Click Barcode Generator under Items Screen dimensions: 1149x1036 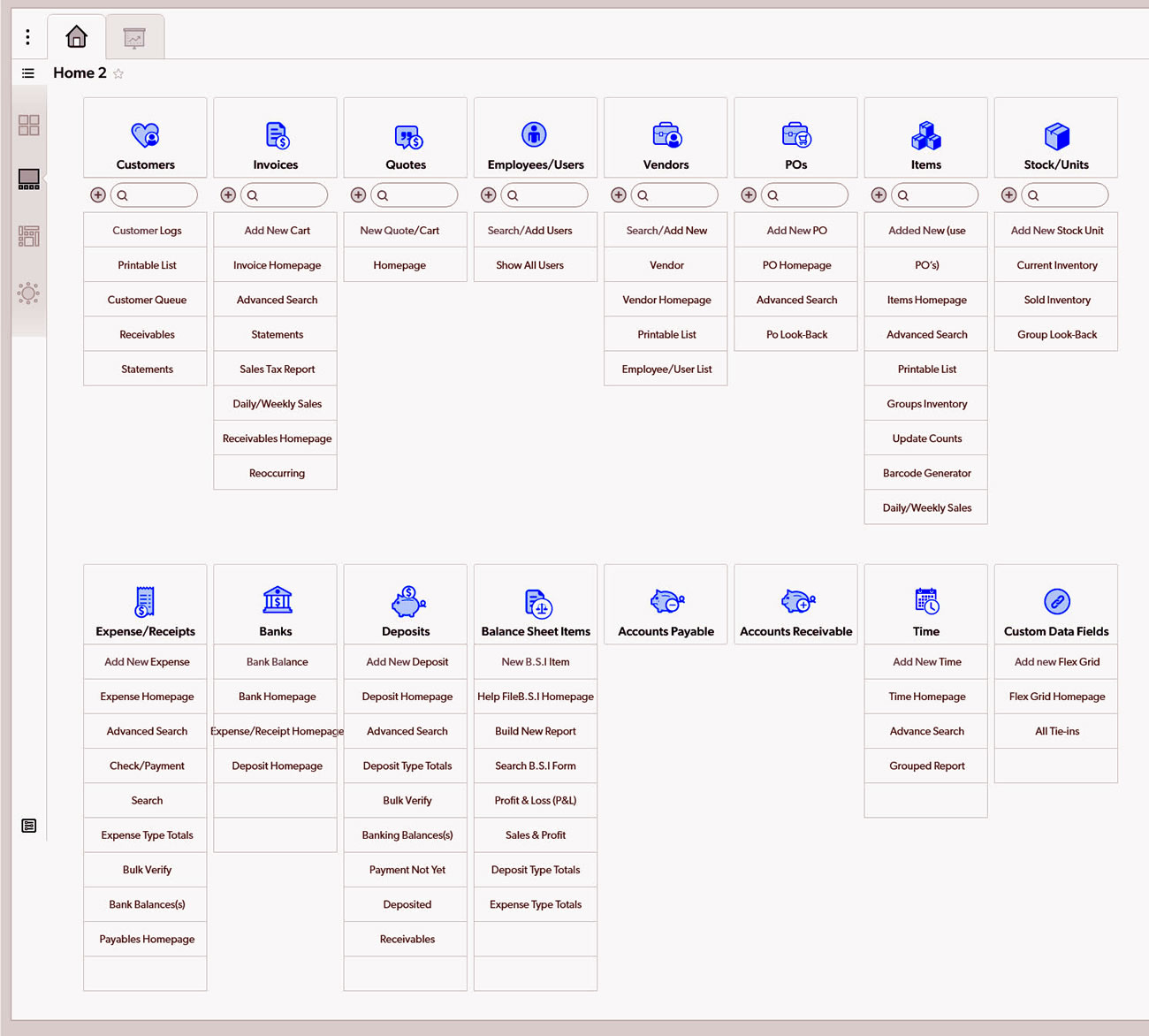(926, 473)
